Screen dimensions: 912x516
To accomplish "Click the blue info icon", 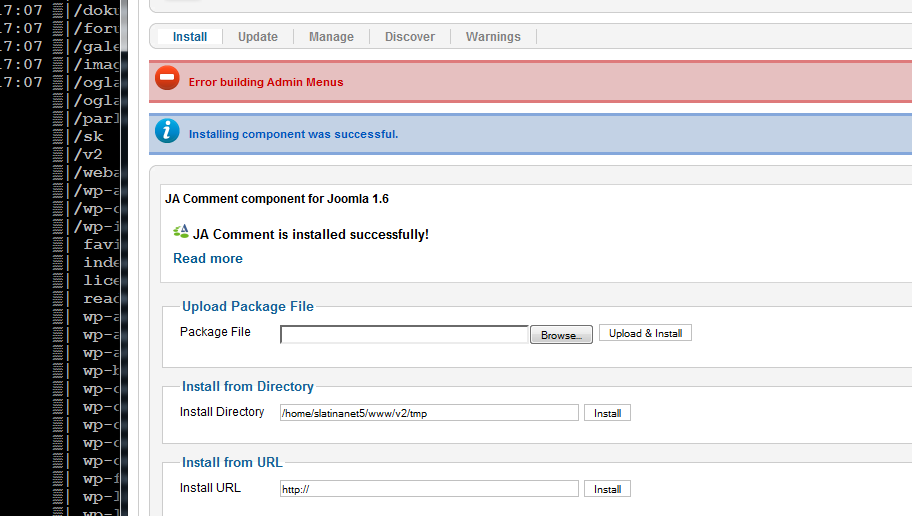I will point(167,131).
